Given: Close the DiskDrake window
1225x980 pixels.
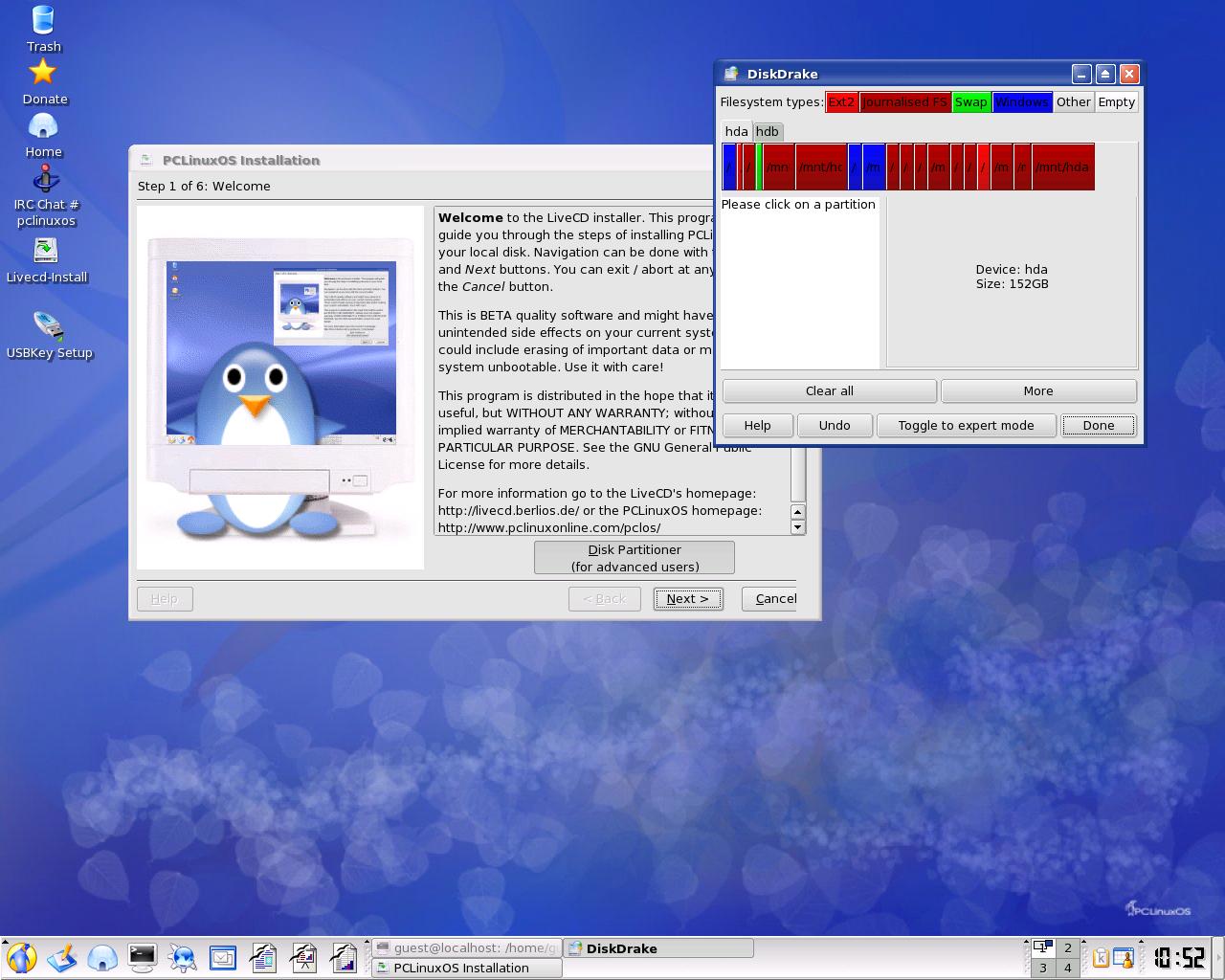Looking at the screenshot, I should [x=1129, y=74].
